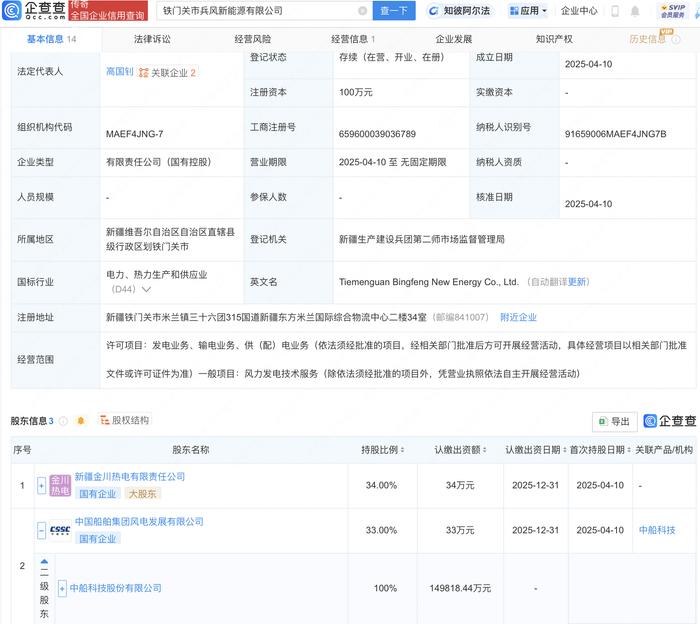Click the 国有企业 tag under 中国船舶集团风电
This screenshot has width=700, height=624.
click(x=97, y=539)
